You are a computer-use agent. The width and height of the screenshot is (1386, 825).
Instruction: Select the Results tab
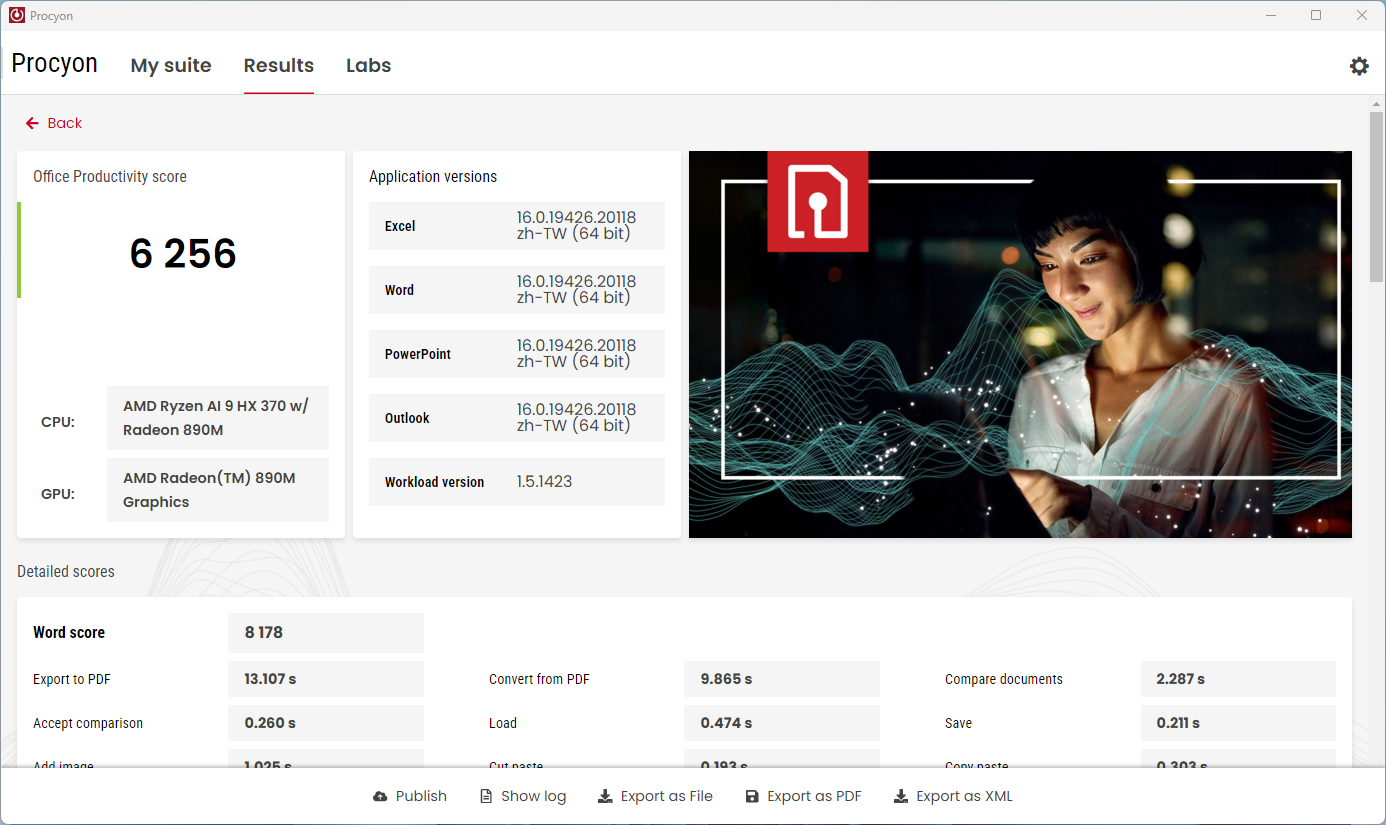coord(279,66)
